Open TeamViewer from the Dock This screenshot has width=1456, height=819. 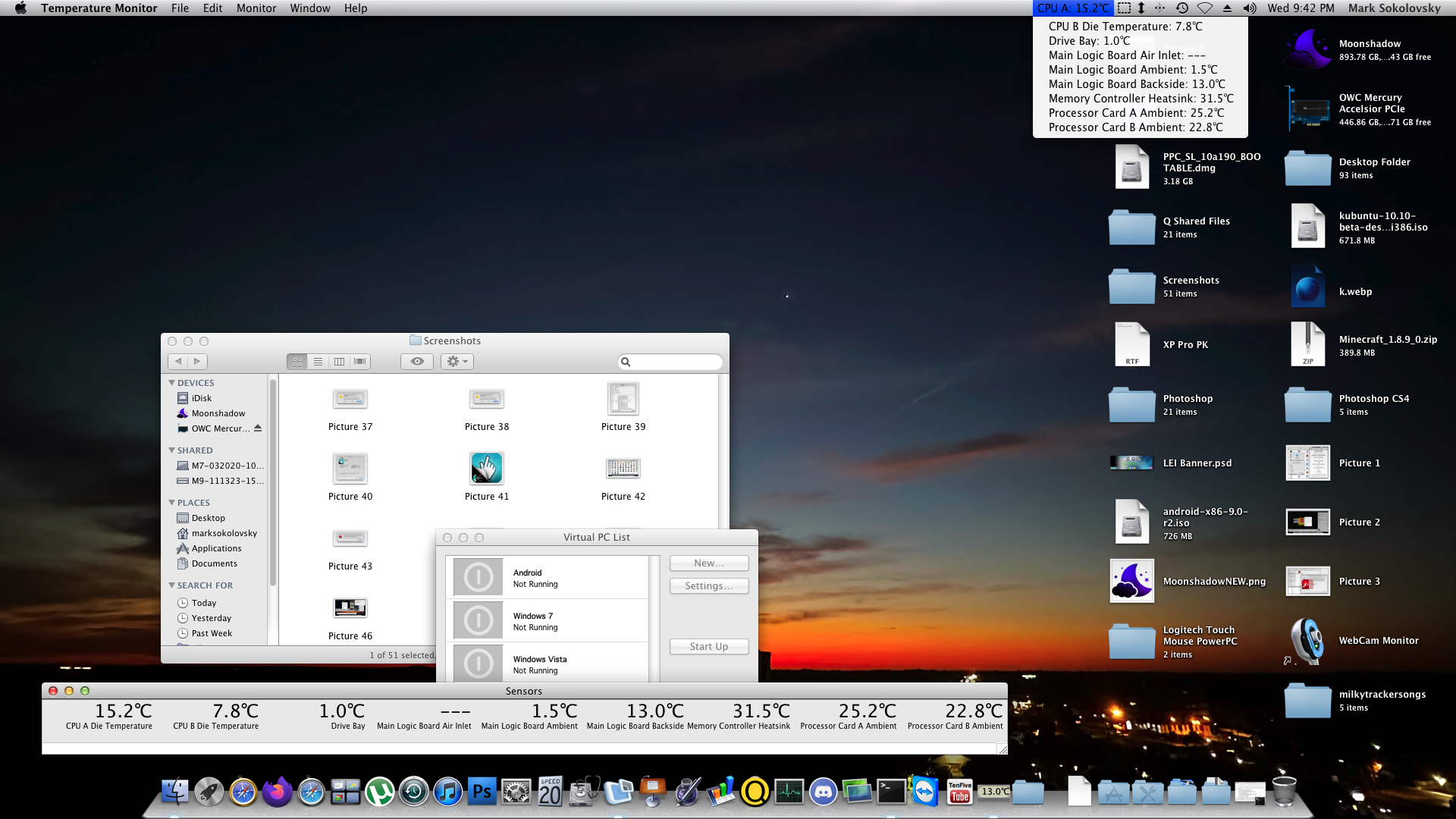[x=924, y=792]
